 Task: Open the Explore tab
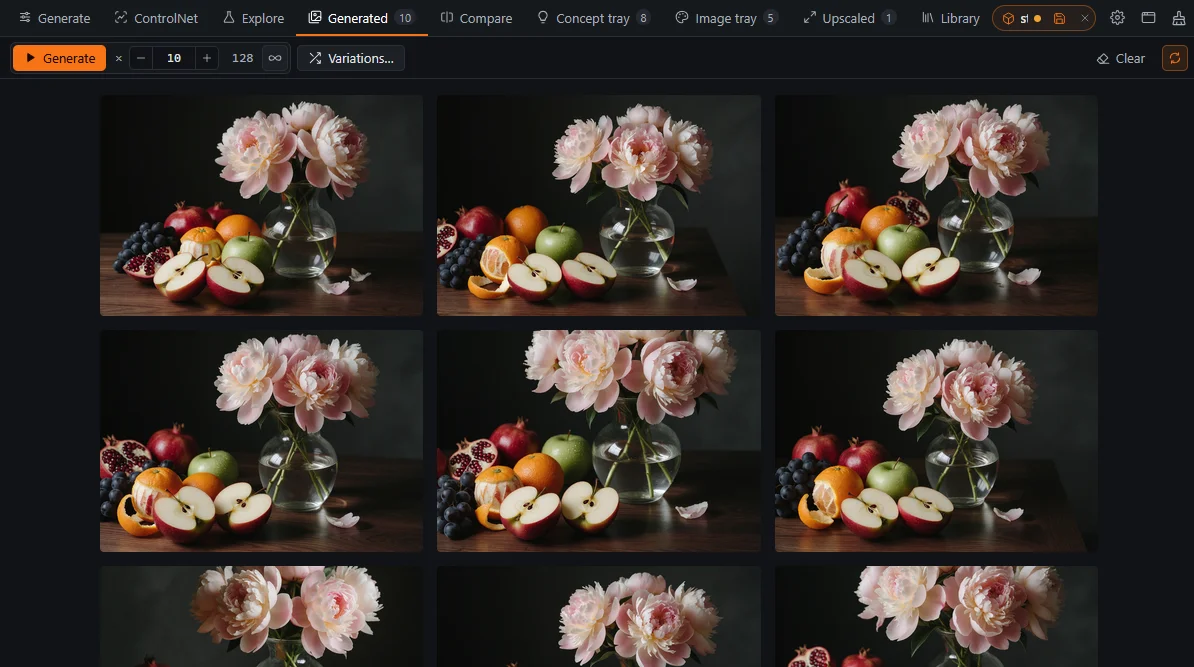point(253,18)
